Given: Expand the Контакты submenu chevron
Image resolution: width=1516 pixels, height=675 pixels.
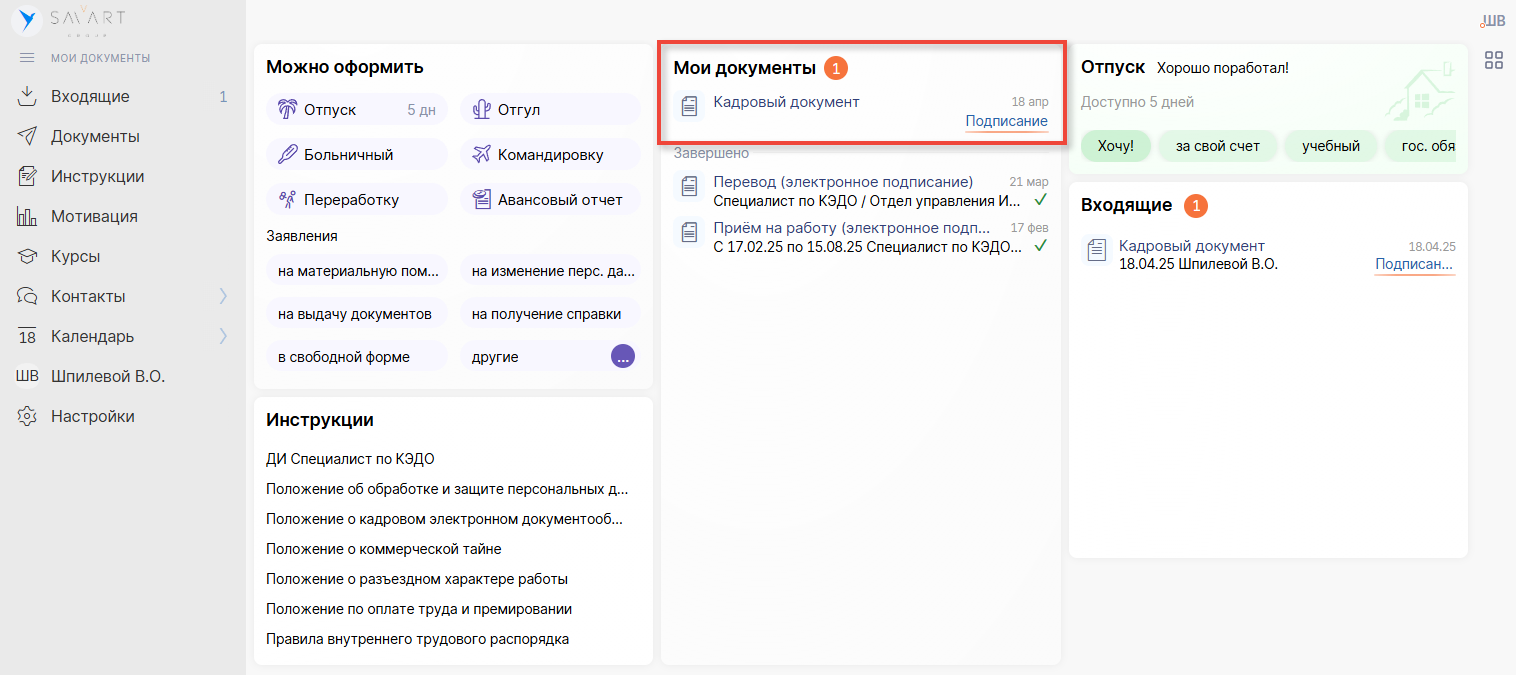Looking at the screenshot, I should (x=223, y=296).
